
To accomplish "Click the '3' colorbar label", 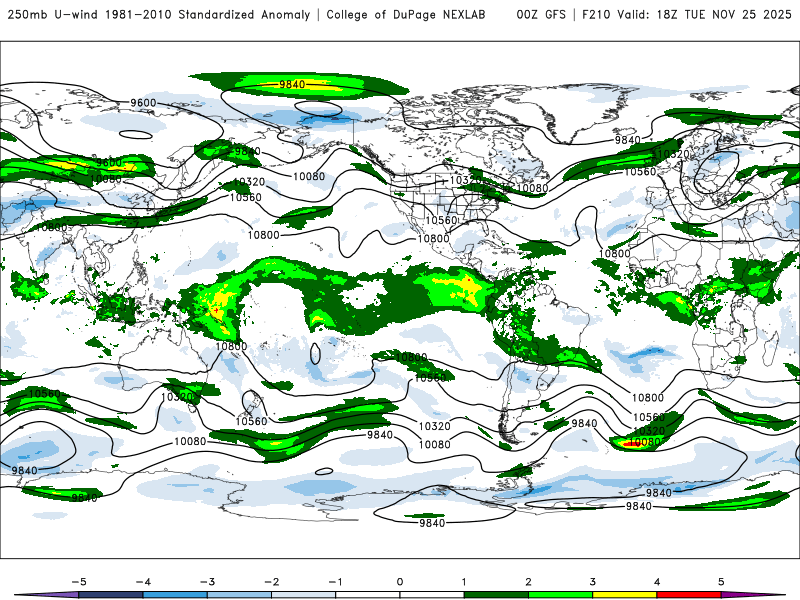I will 592,582.
